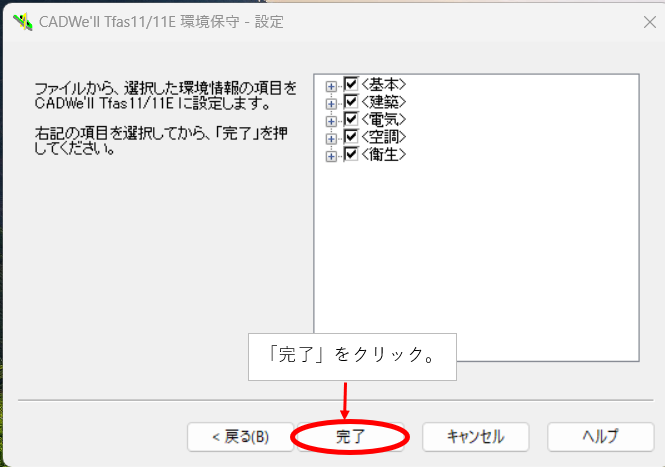This screenshot has height=467, width=665.
Task: Expand the <建築> tree node
Action: (x=331, y=104)
